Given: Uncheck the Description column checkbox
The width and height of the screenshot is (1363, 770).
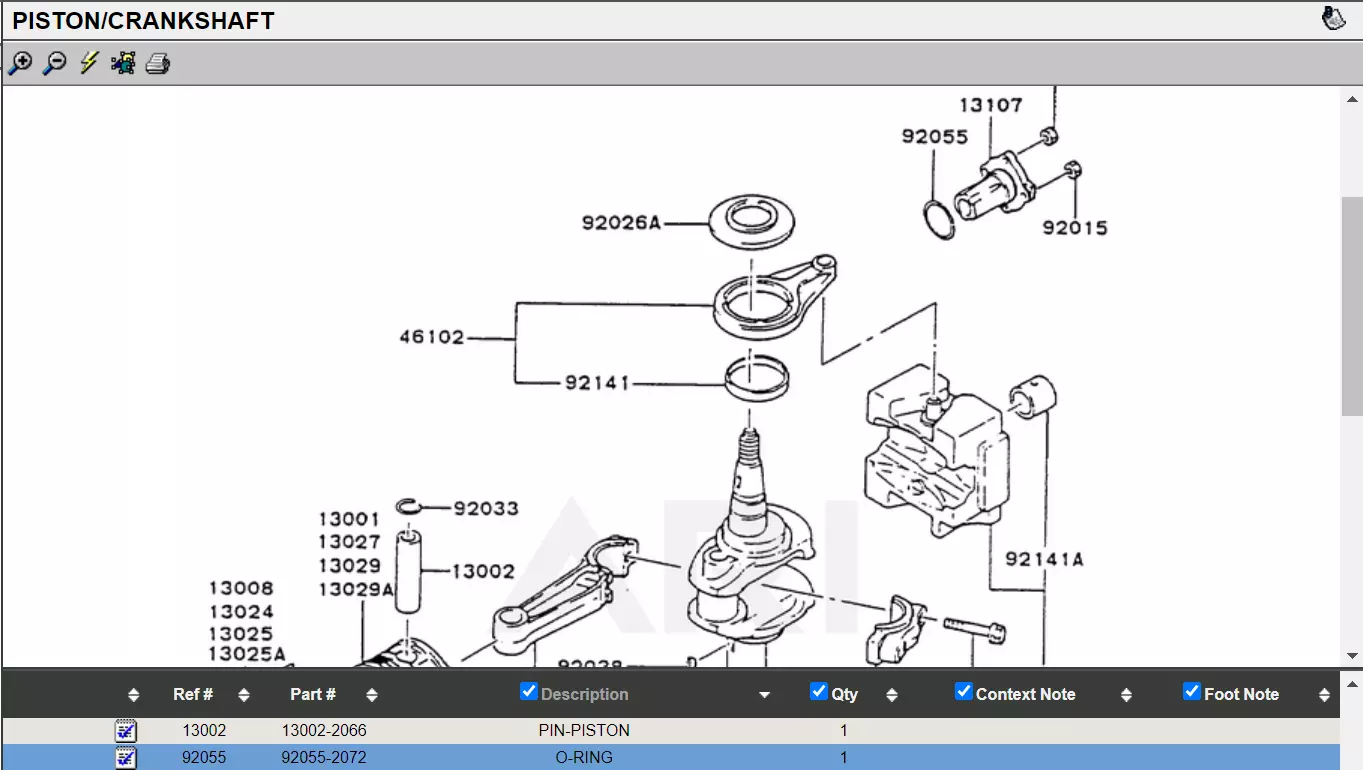Looking at the screenshot, I should [x=529, y=692].
